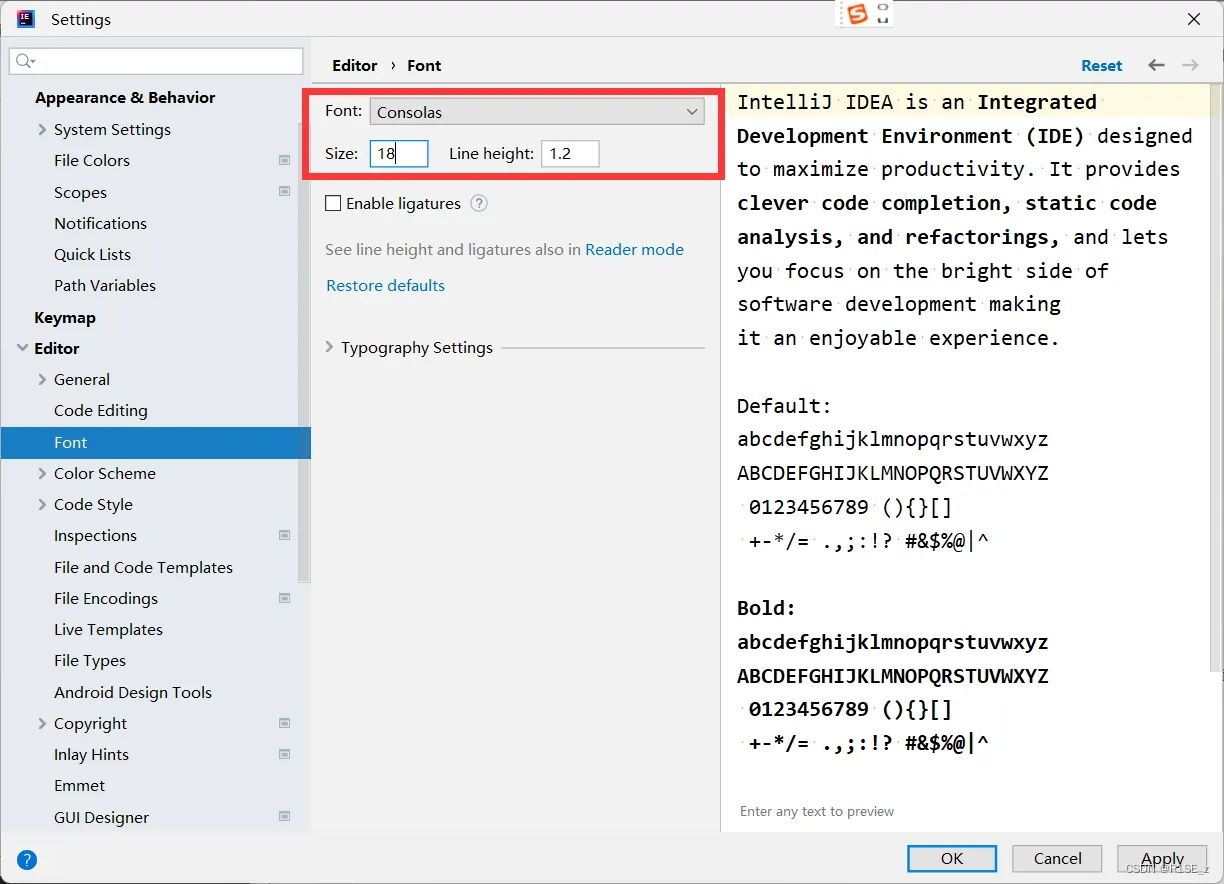Open File Types settings
Viewport: 1224px width, 884px height.
(x=90, y=660)
